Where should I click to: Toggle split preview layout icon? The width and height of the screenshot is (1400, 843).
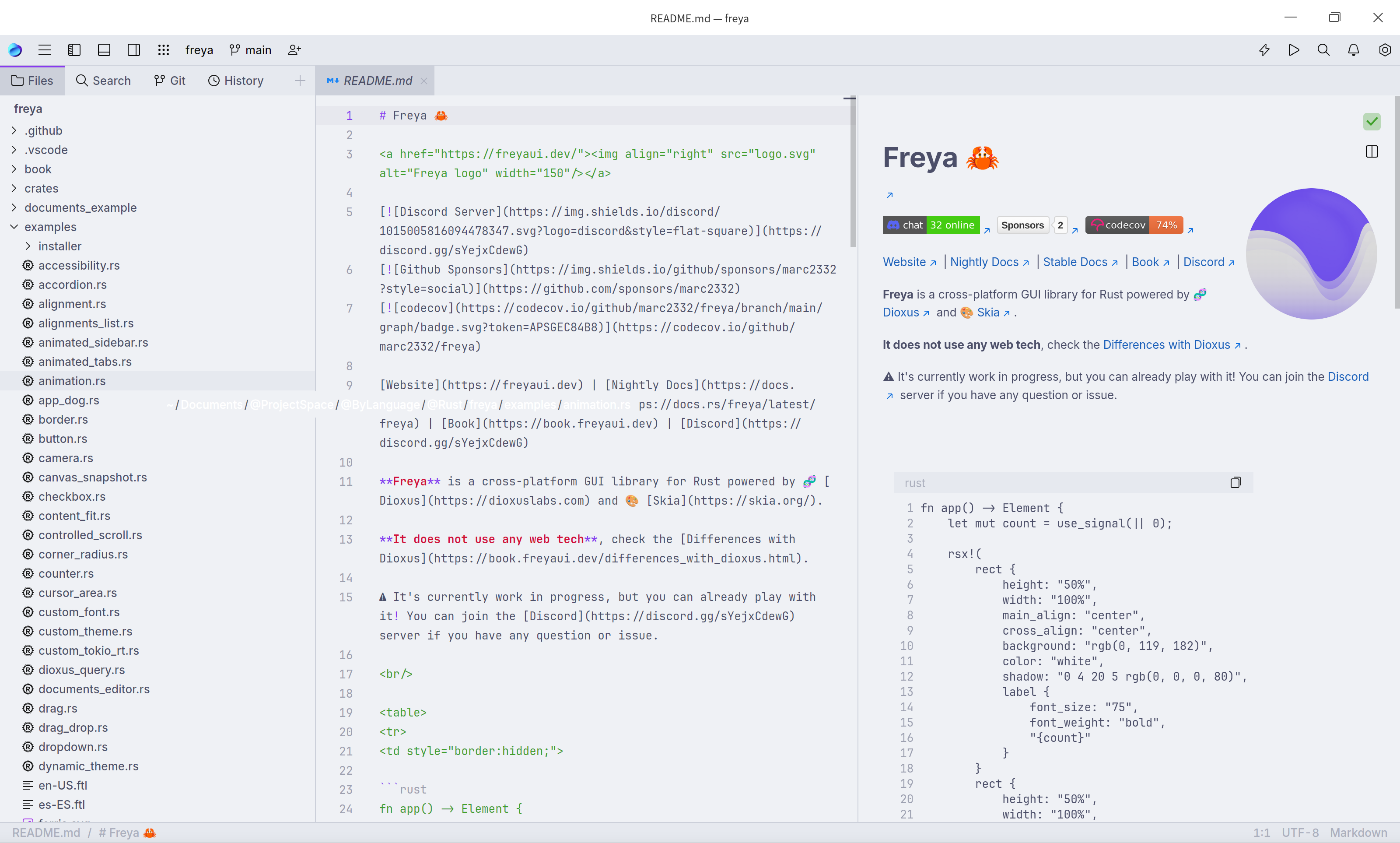point(1372,152)
